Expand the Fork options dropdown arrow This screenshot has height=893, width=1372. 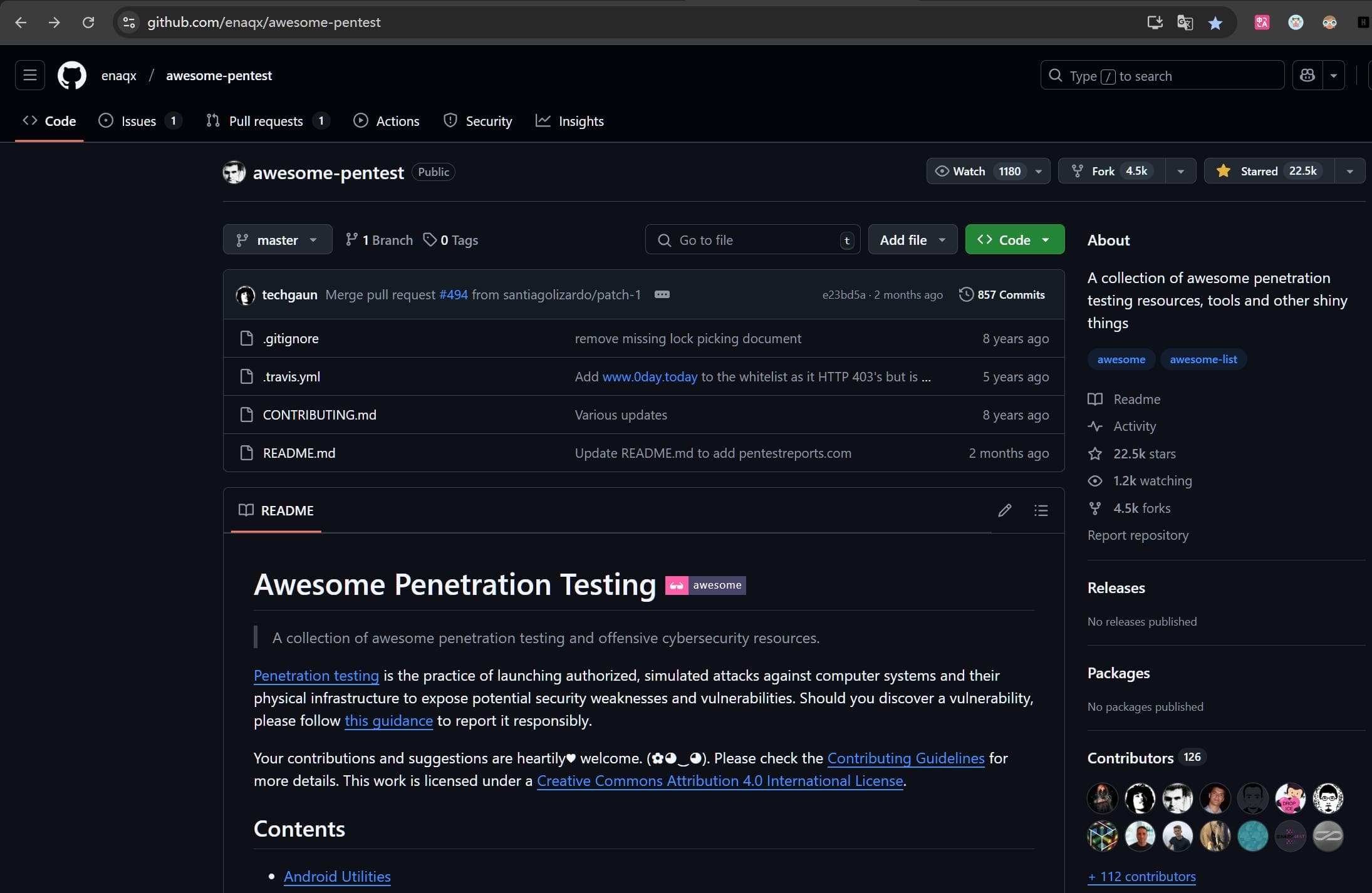(1181, 171)
